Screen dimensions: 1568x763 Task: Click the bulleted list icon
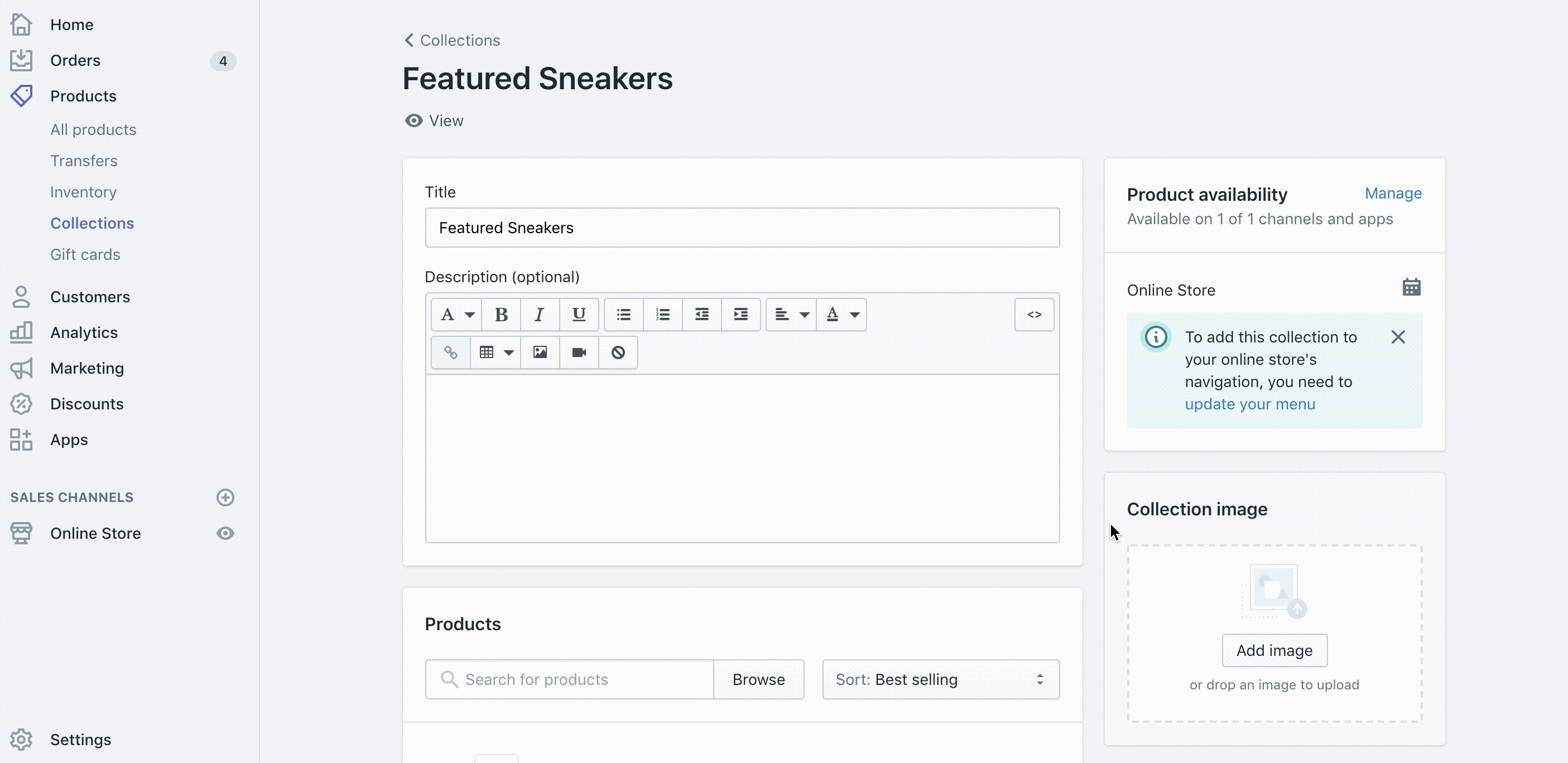point(623,315)
